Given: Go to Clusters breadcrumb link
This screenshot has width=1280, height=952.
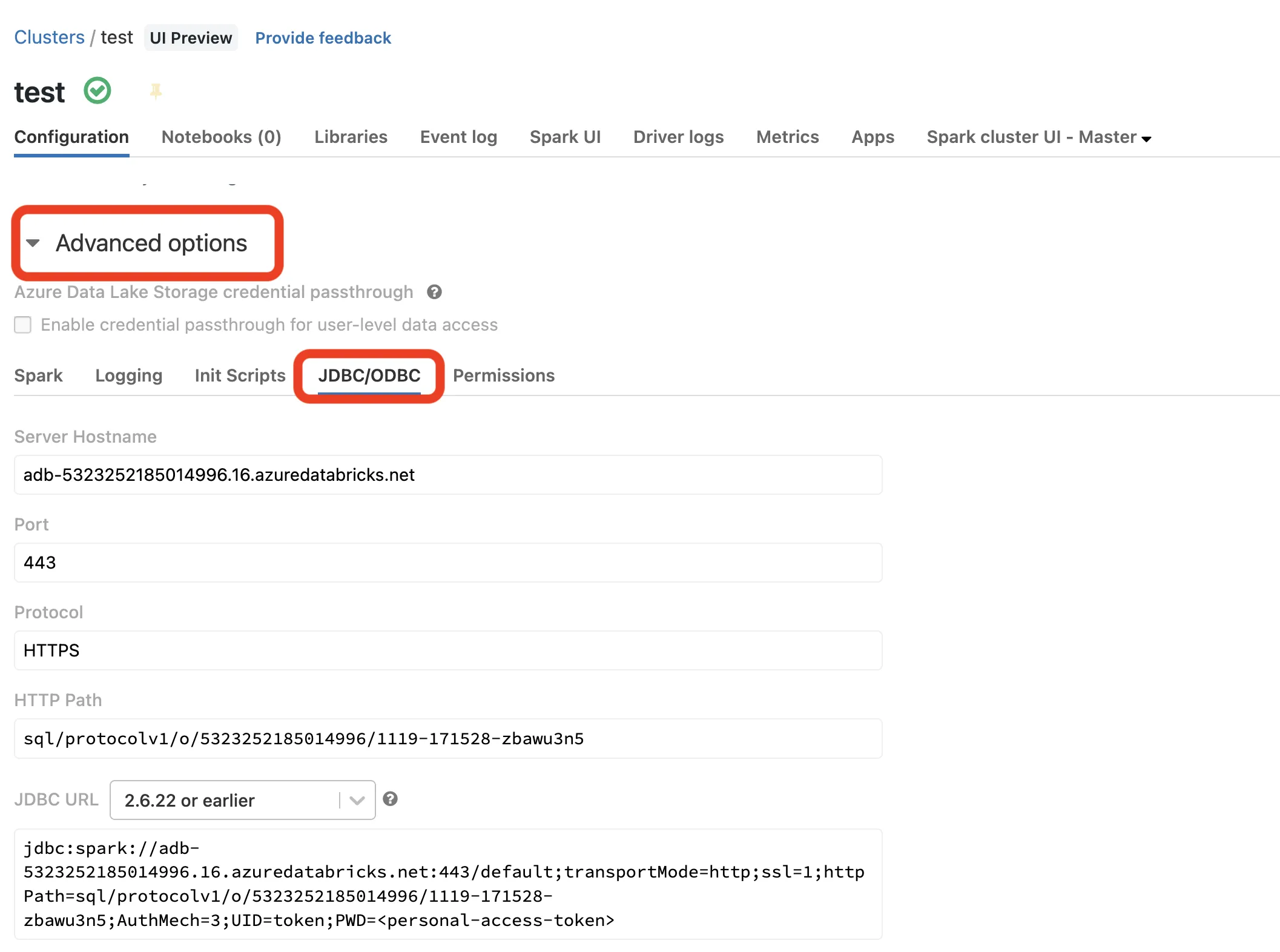Looking at the screenshot, I should 49,38.
